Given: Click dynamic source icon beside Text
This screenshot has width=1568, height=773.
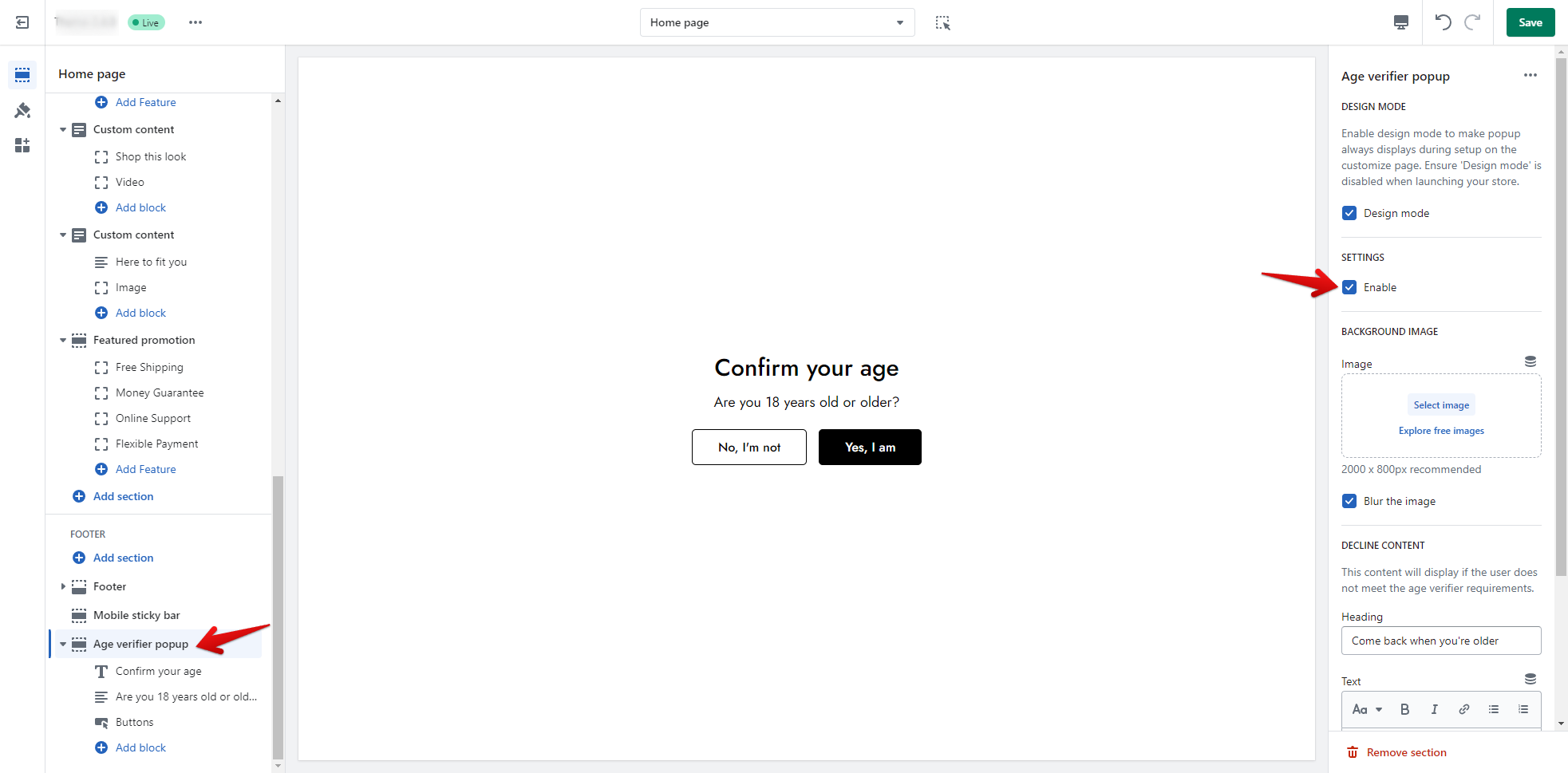Looking at the screenshot, I should [x=1530, y=679].
